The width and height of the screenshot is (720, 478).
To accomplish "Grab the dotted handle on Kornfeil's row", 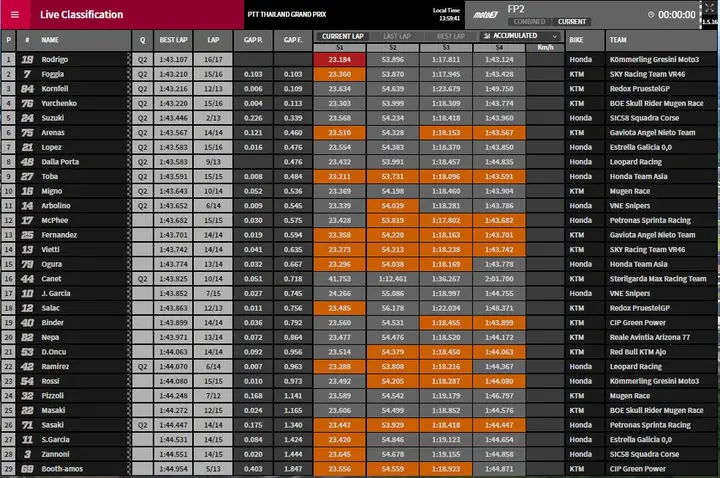I will 129,89.
